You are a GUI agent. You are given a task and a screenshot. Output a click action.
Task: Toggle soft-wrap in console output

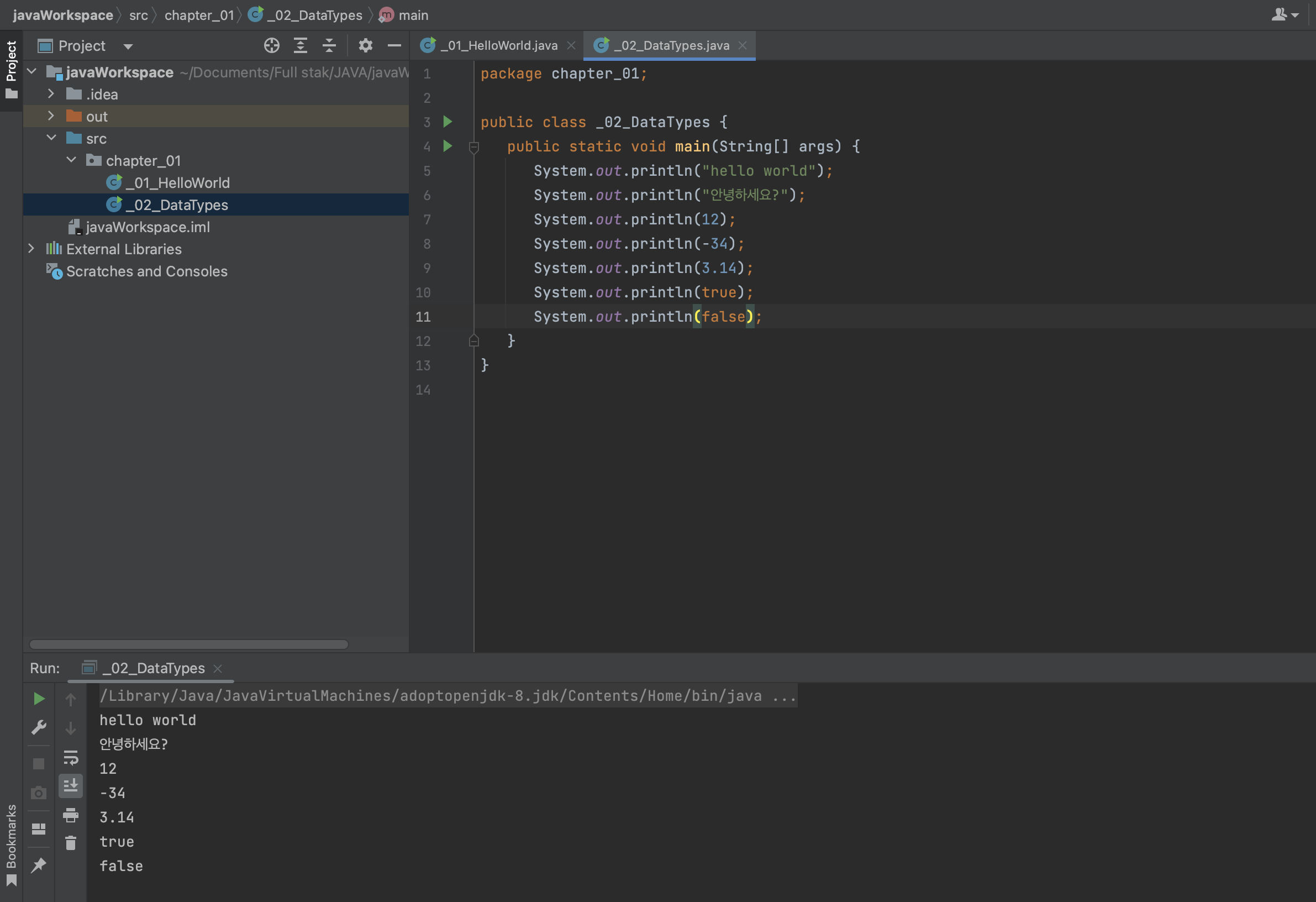tap(70, 757)
